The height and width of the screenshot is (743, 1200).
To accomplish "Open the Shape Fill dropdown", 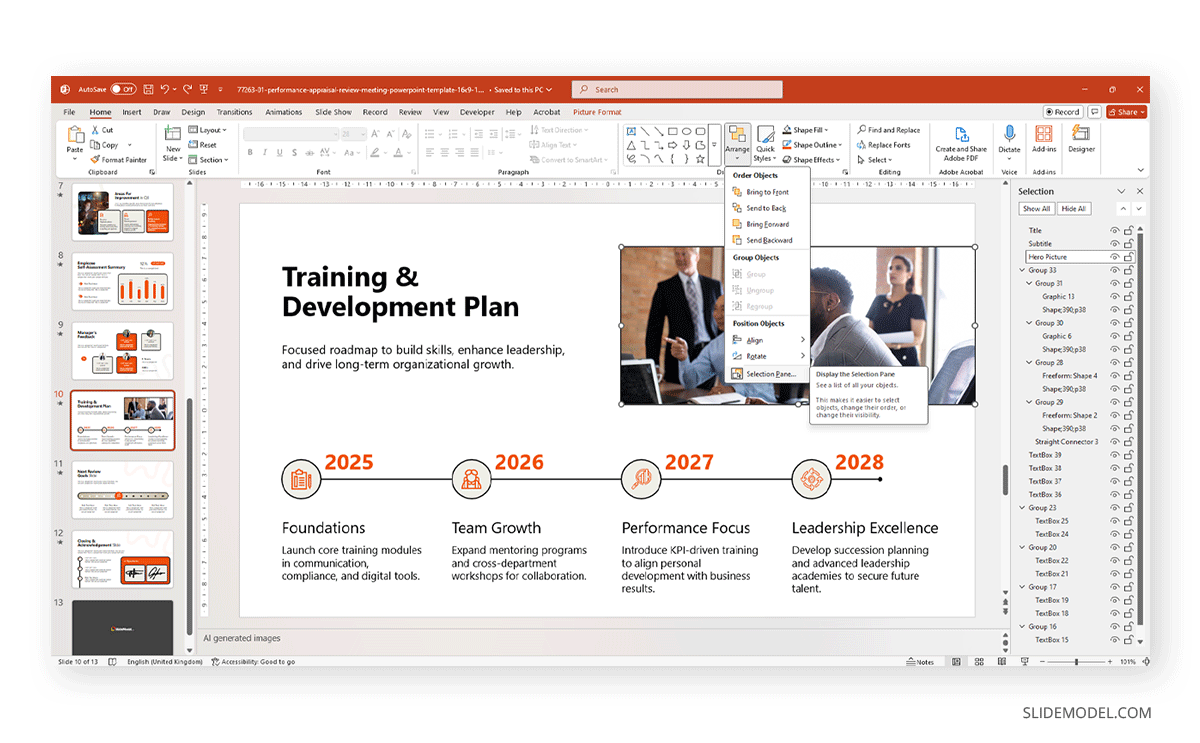I will [x=808, y=130].
